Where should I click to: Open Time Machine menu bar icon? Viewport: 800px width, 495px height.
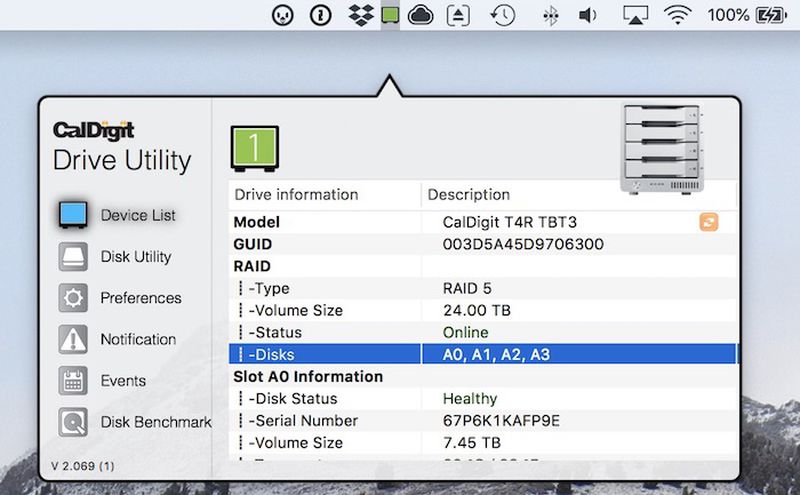[x=503, y=15]
